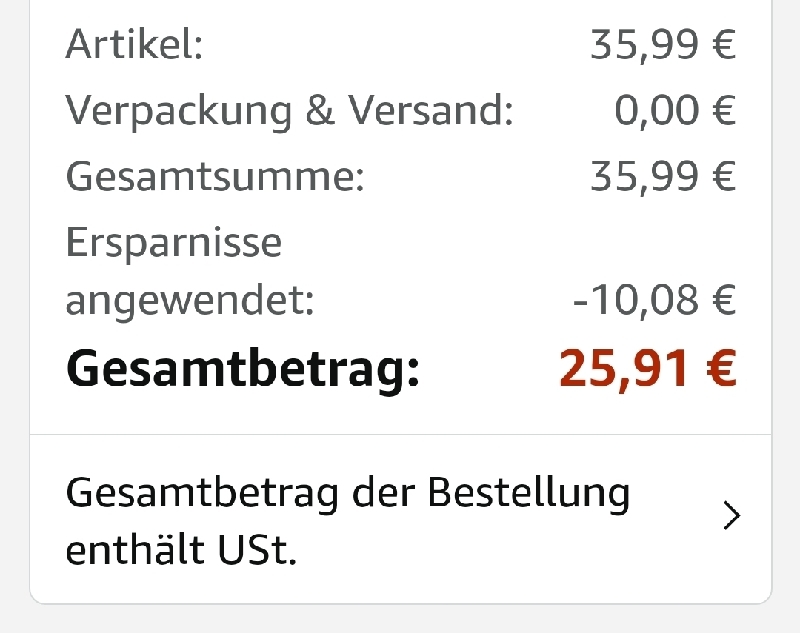Tap the word Ersparnisse

(x=173, y=243)
